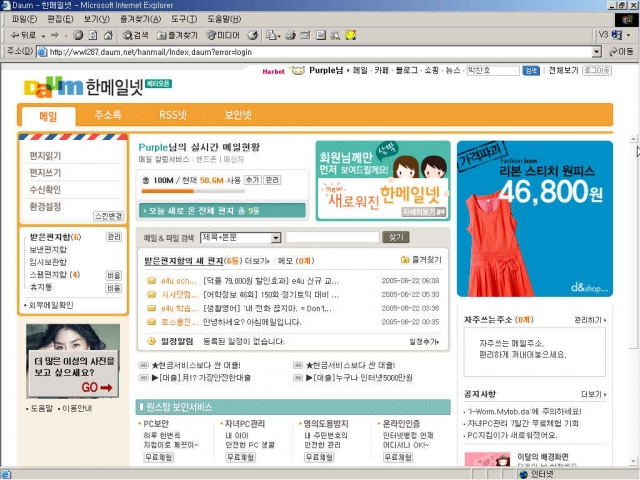Click the Daum logo
Screen dimensions: 640x480
coord(53,87)
